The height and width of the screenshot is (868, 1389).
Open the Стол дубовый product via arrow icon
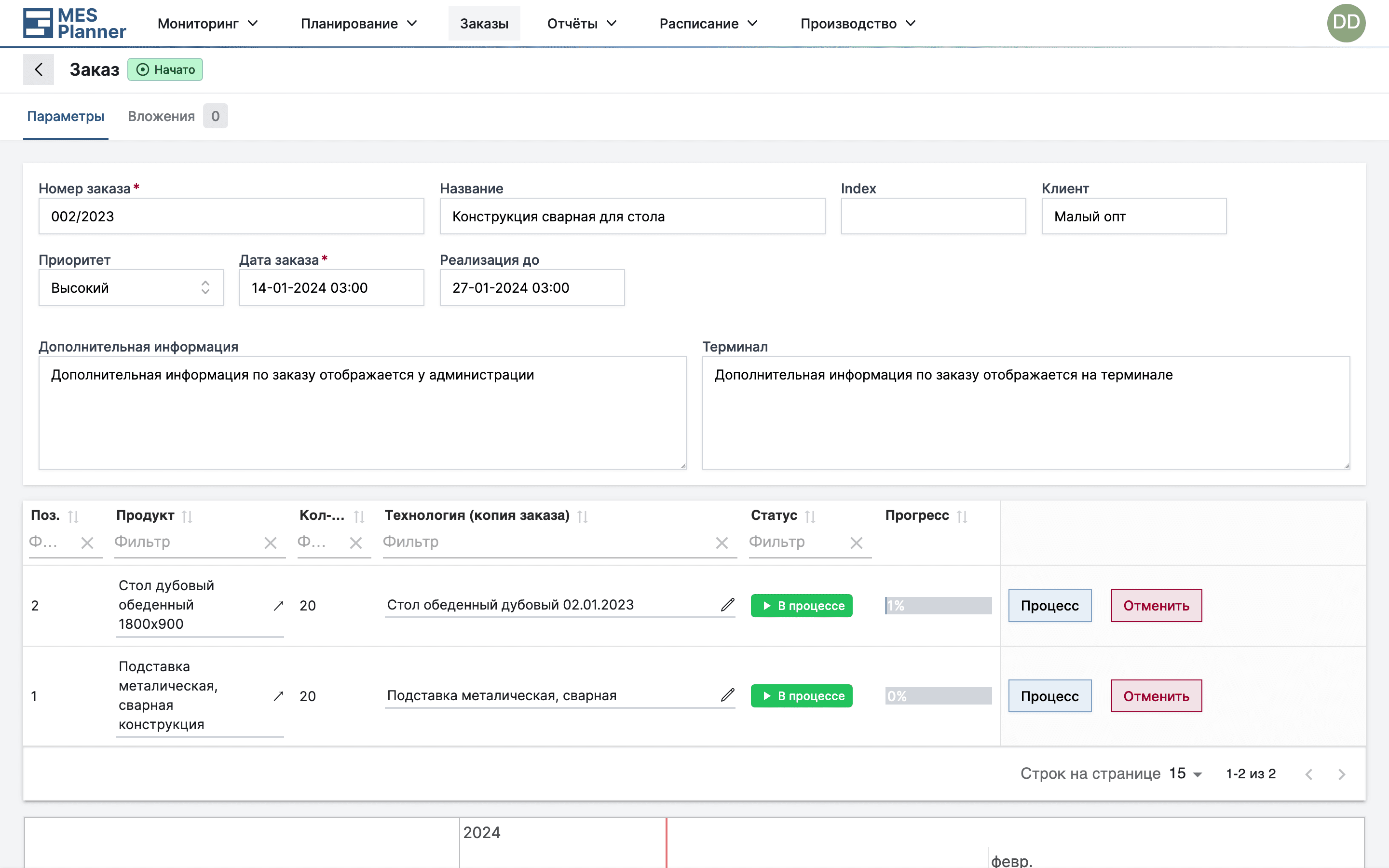(x=278, y=605)
